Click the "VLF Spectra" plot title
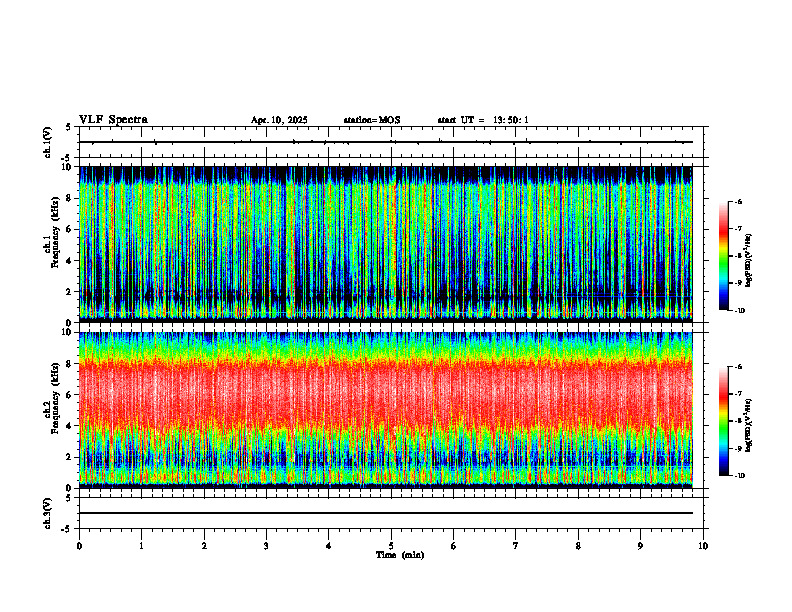This screenshot has width=792, height=612. point(113,120)
